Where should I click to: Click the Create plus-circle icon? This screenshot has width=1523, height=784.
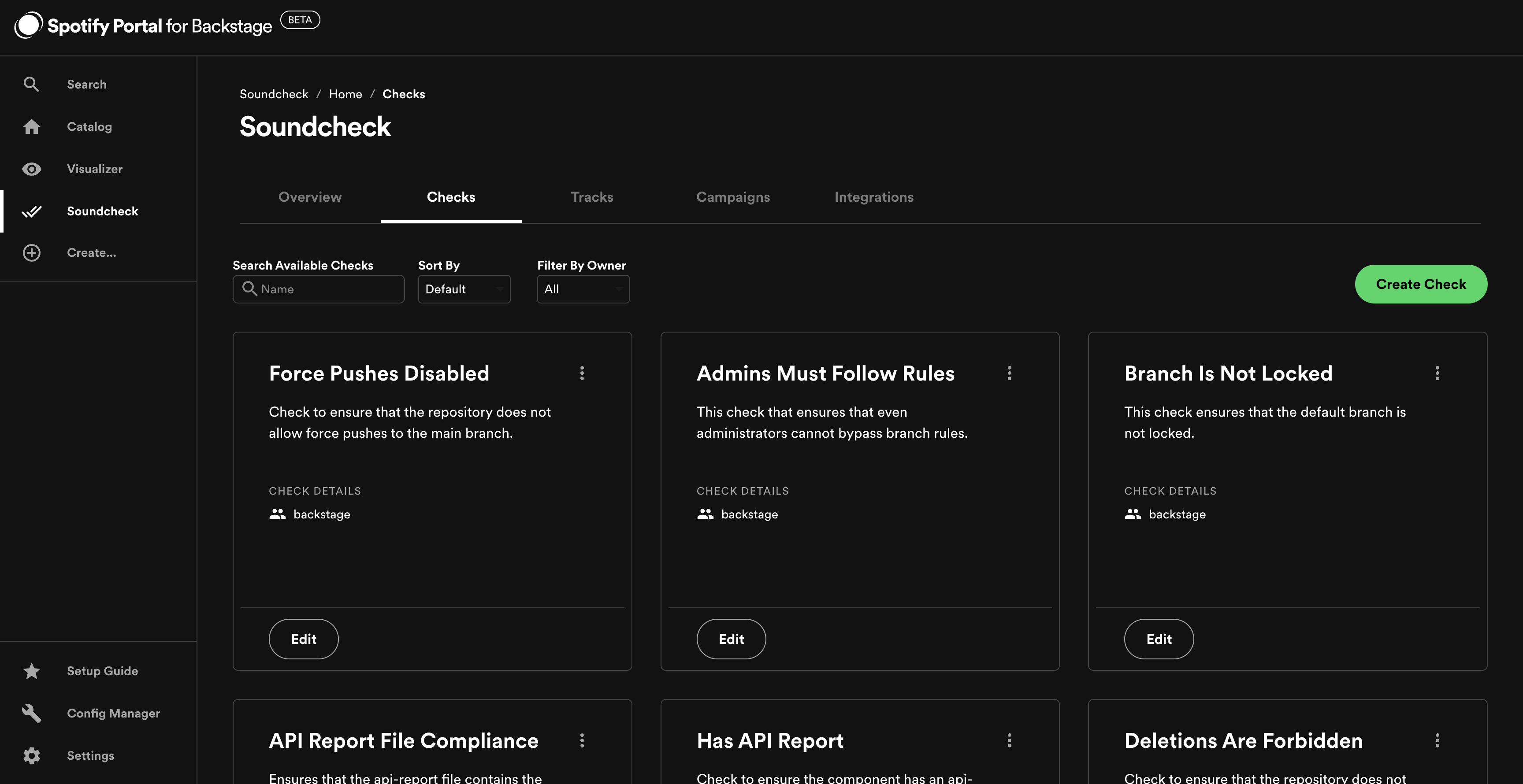[x=31, y=253]
